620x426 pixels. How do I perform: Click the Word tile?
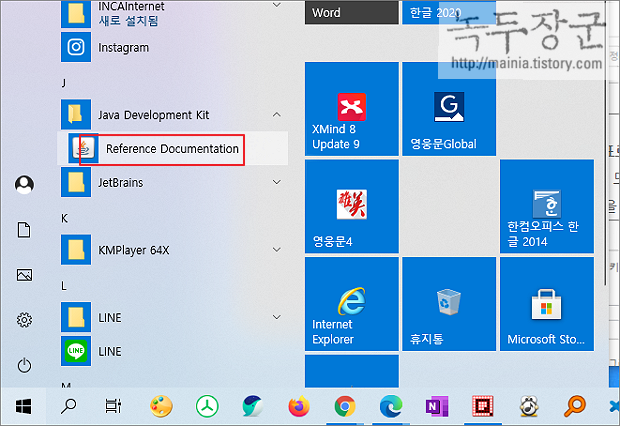[x=352, y=12]
